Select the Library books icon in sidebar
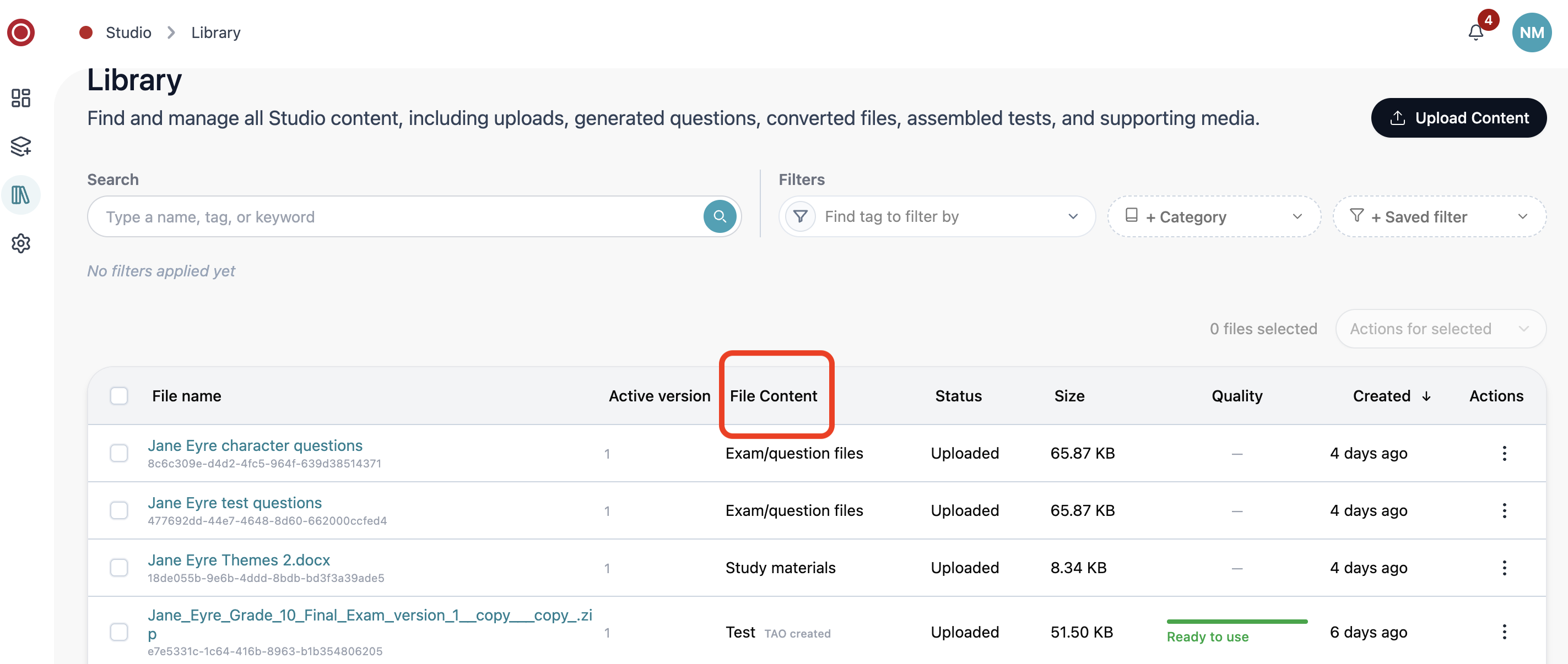Image resolution: width=1568 pixels, height=664 pixels. (21, 195)
